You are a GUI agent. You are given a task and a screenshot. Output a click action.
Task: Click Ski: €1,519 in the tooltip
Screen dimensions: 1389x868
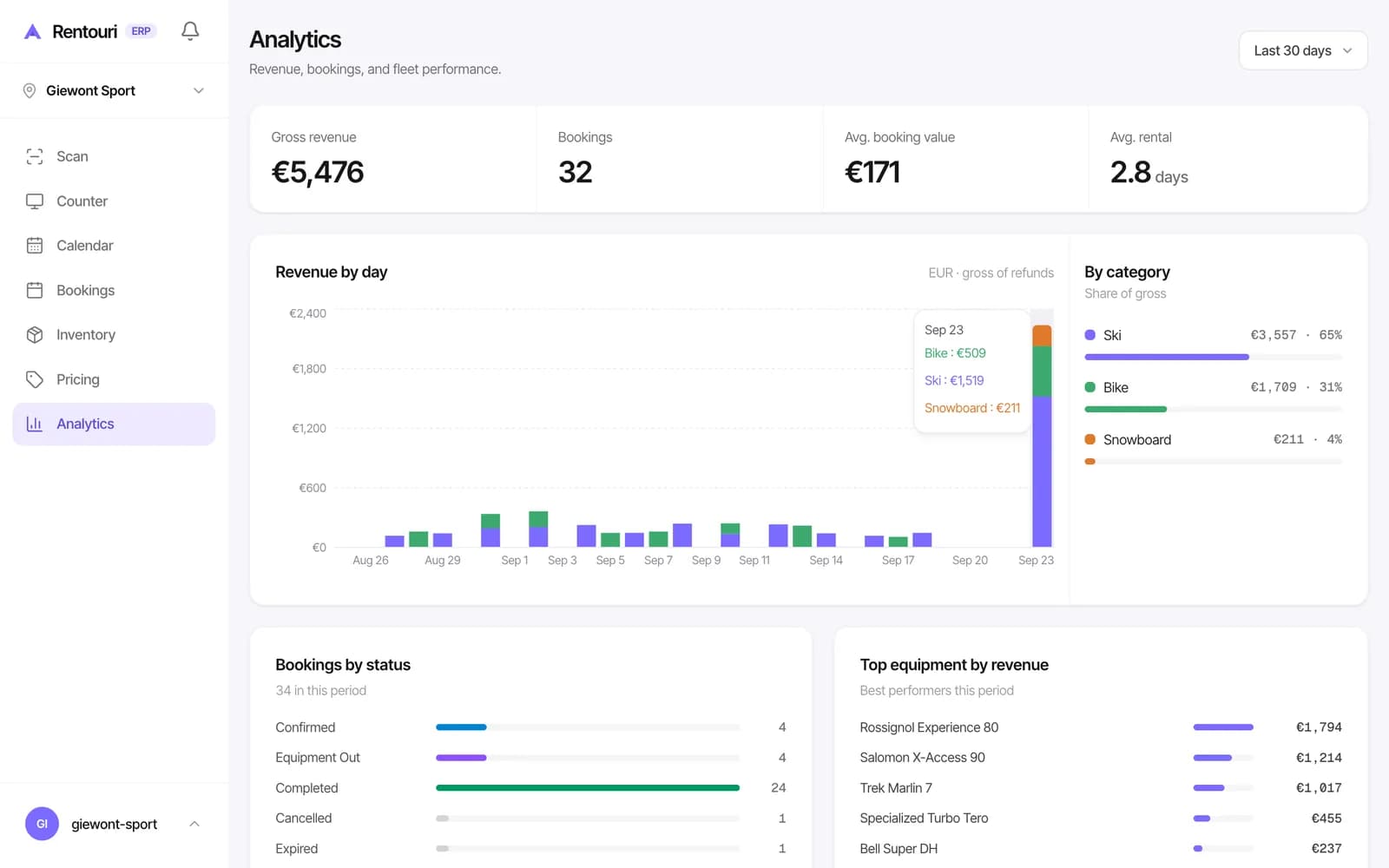[954, 380]
